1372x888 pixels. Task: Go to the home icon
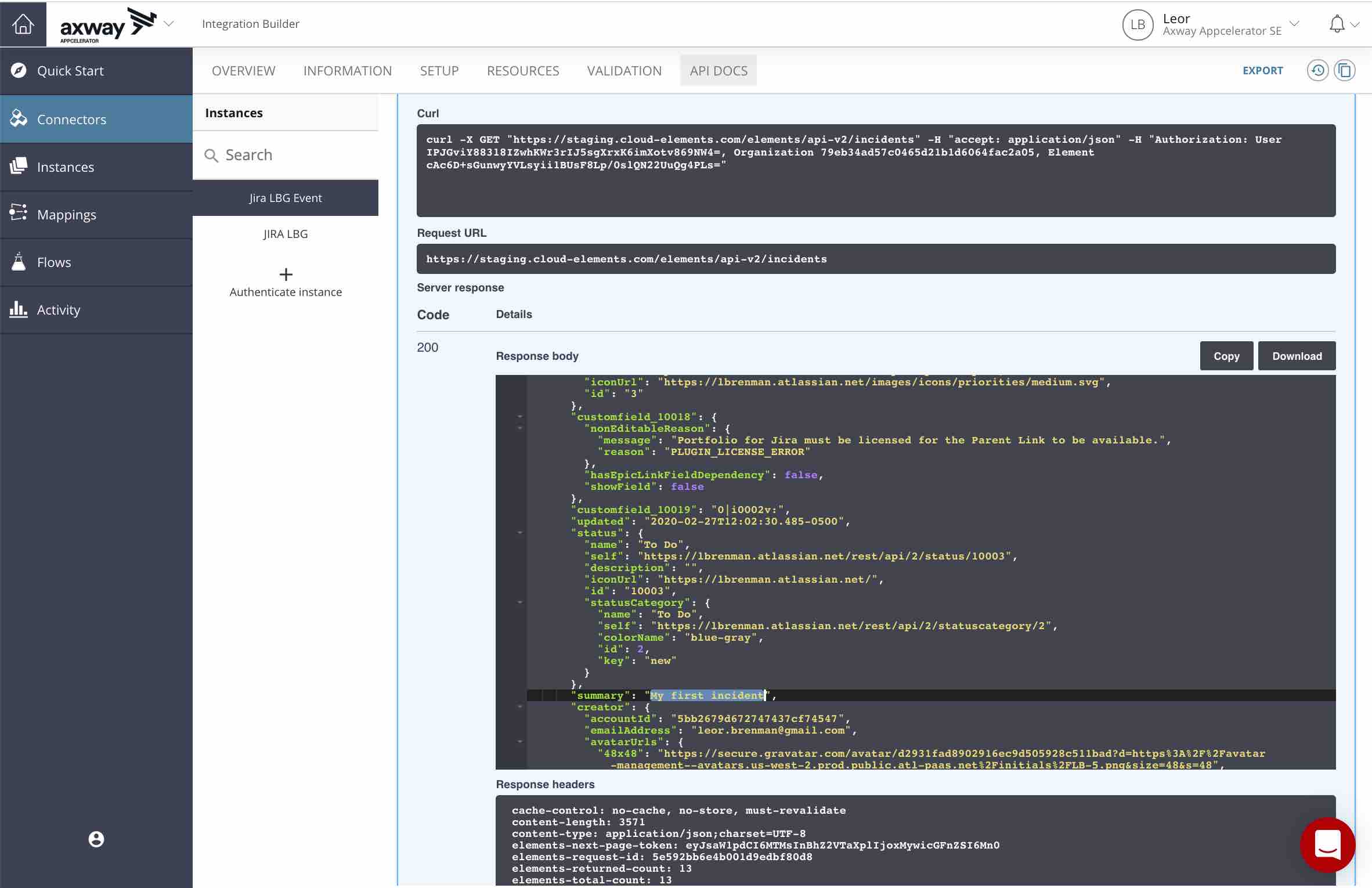(23, 24)
